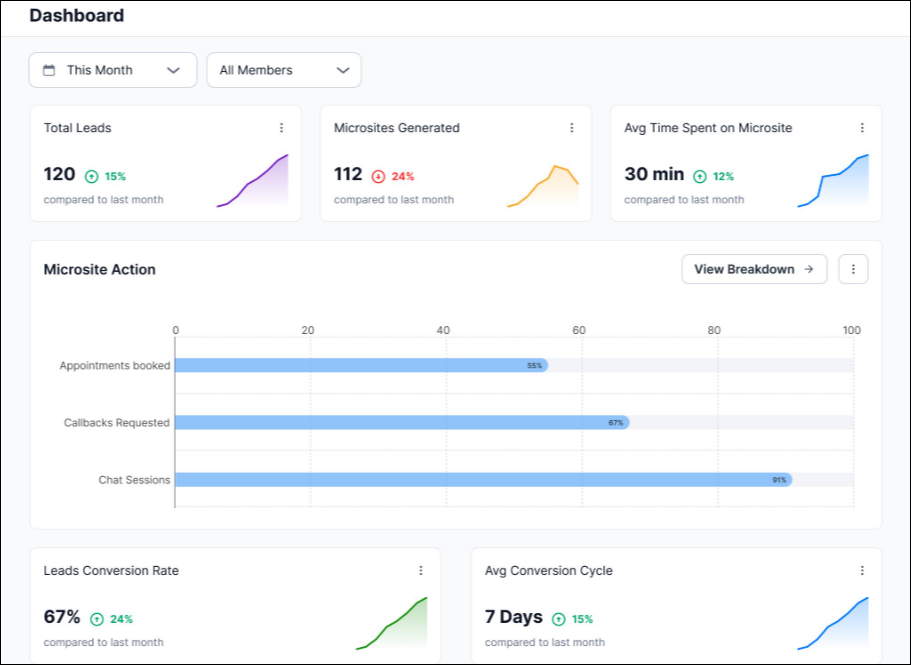
Task: Click the up-arrow icon beside 24% in Leads Conversion Rate
Action: [96, 619]
